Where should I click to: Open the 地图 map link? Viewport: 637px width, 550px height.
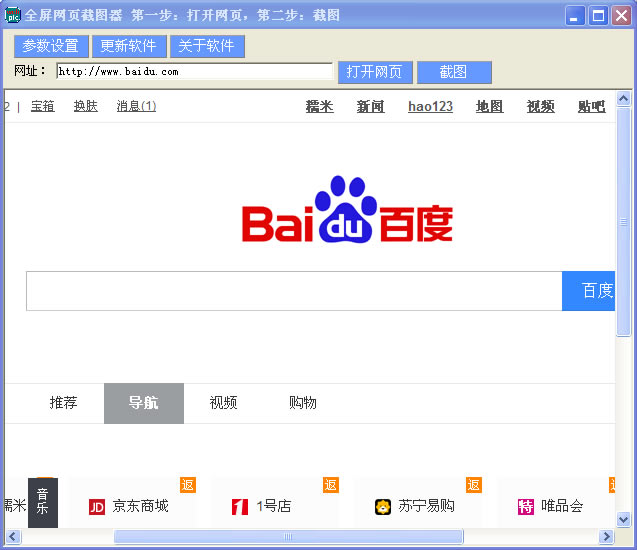pos(490,106)
